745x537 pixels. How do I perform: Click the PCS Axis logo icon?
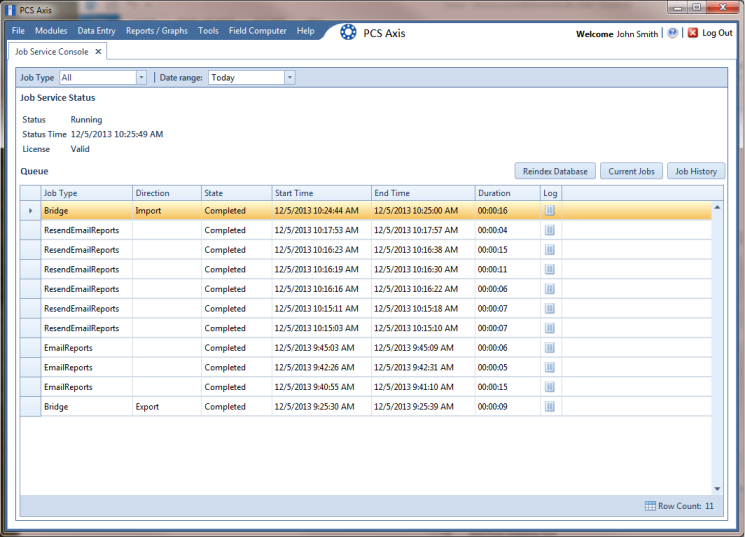(x=348, y=32)
